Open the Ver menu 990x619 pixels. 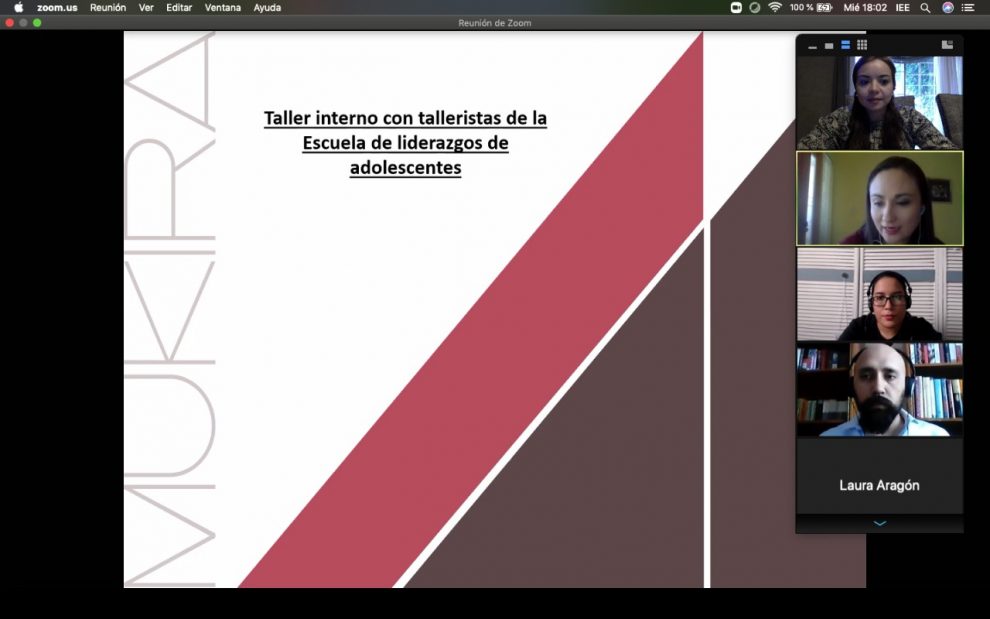(x=146, y=7)
